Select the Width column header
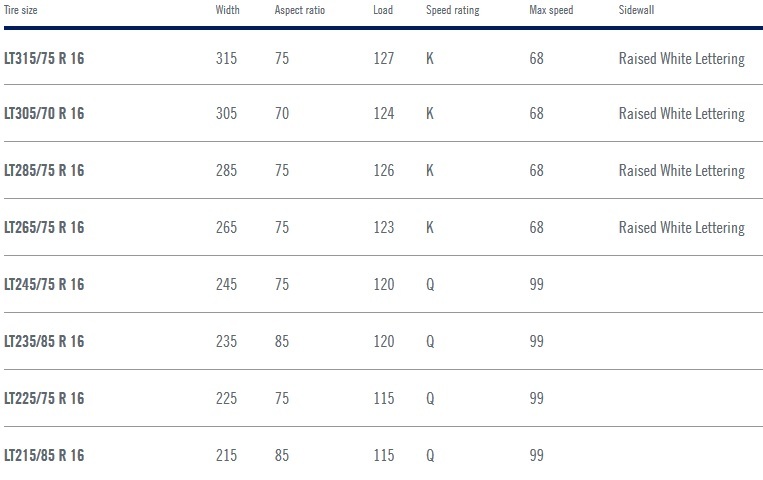The image size is (763, 480). (x=227, y=10)
